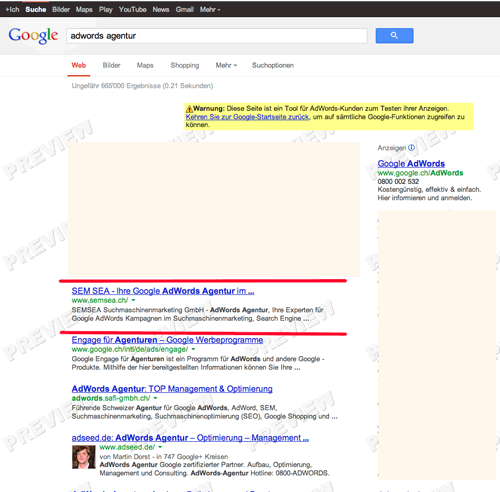The height and width of the screenshot is (492, 500).
Task: Click +Ich in the top bar
Action: pyautogui.click(x=12, y=10)
